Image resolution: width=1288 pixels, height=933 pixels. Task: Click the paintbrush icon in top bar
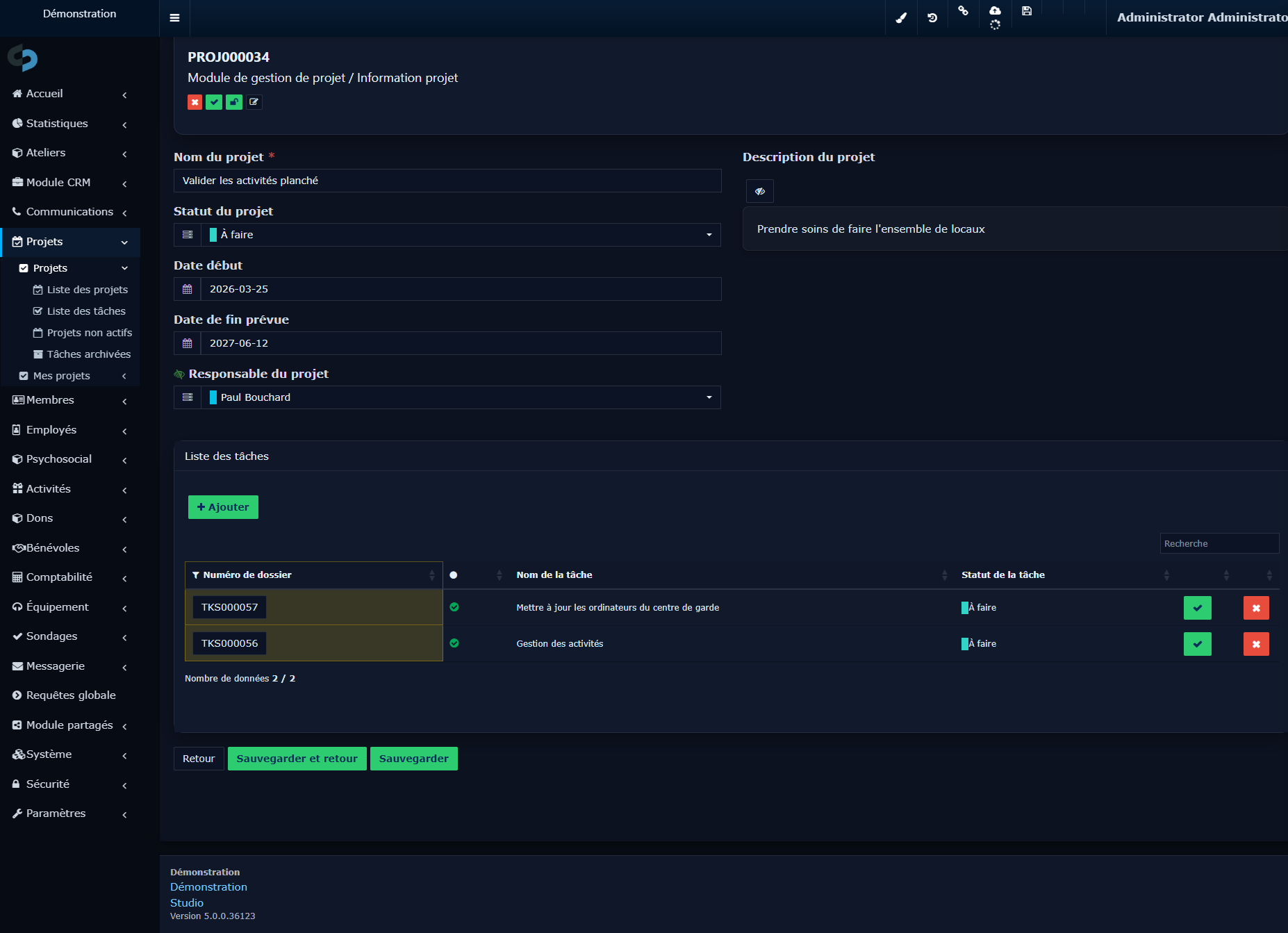pos(901,18)
